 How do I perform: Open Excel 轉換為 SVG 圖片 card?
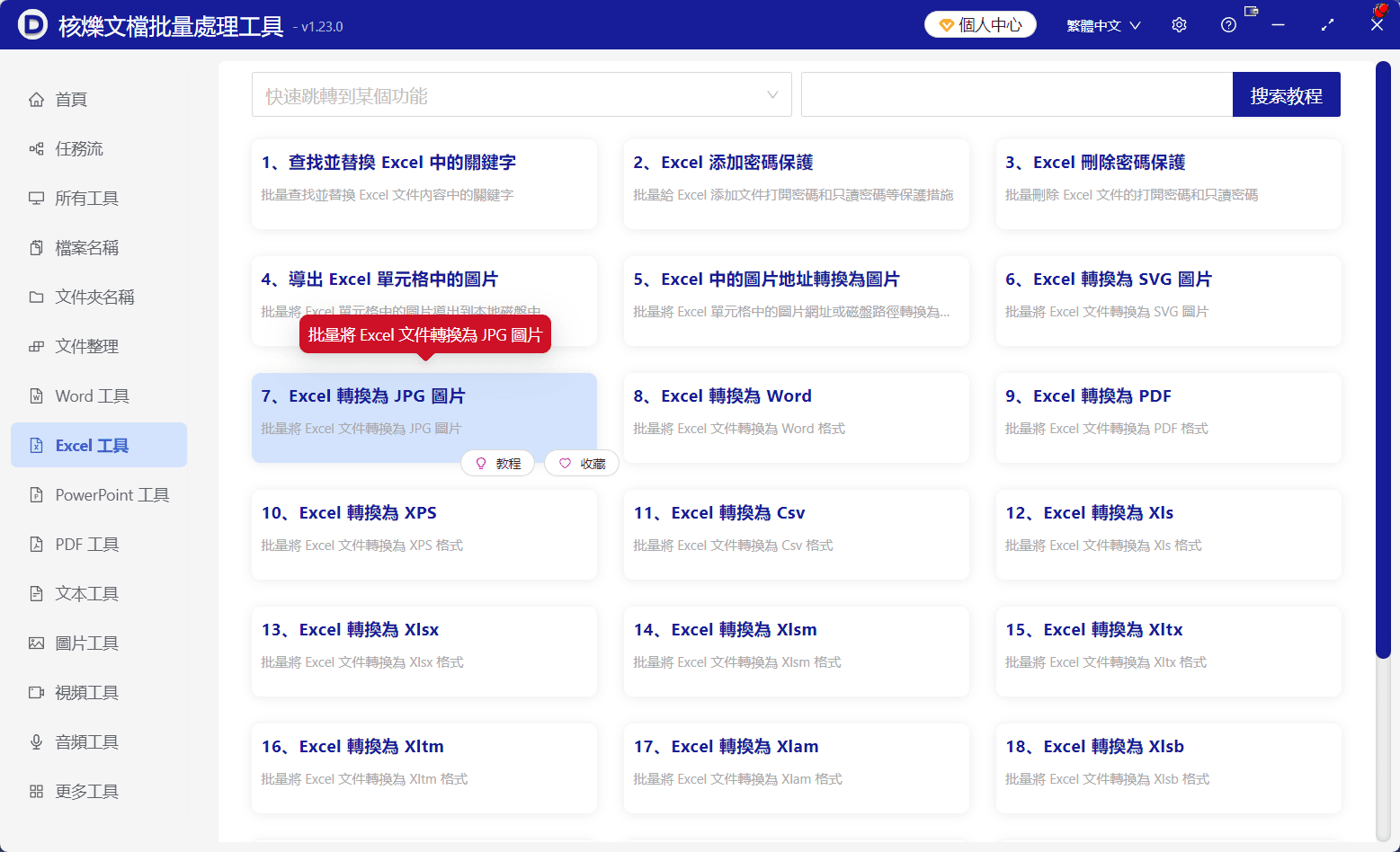pyautogui.click(x=1169, y=301)
